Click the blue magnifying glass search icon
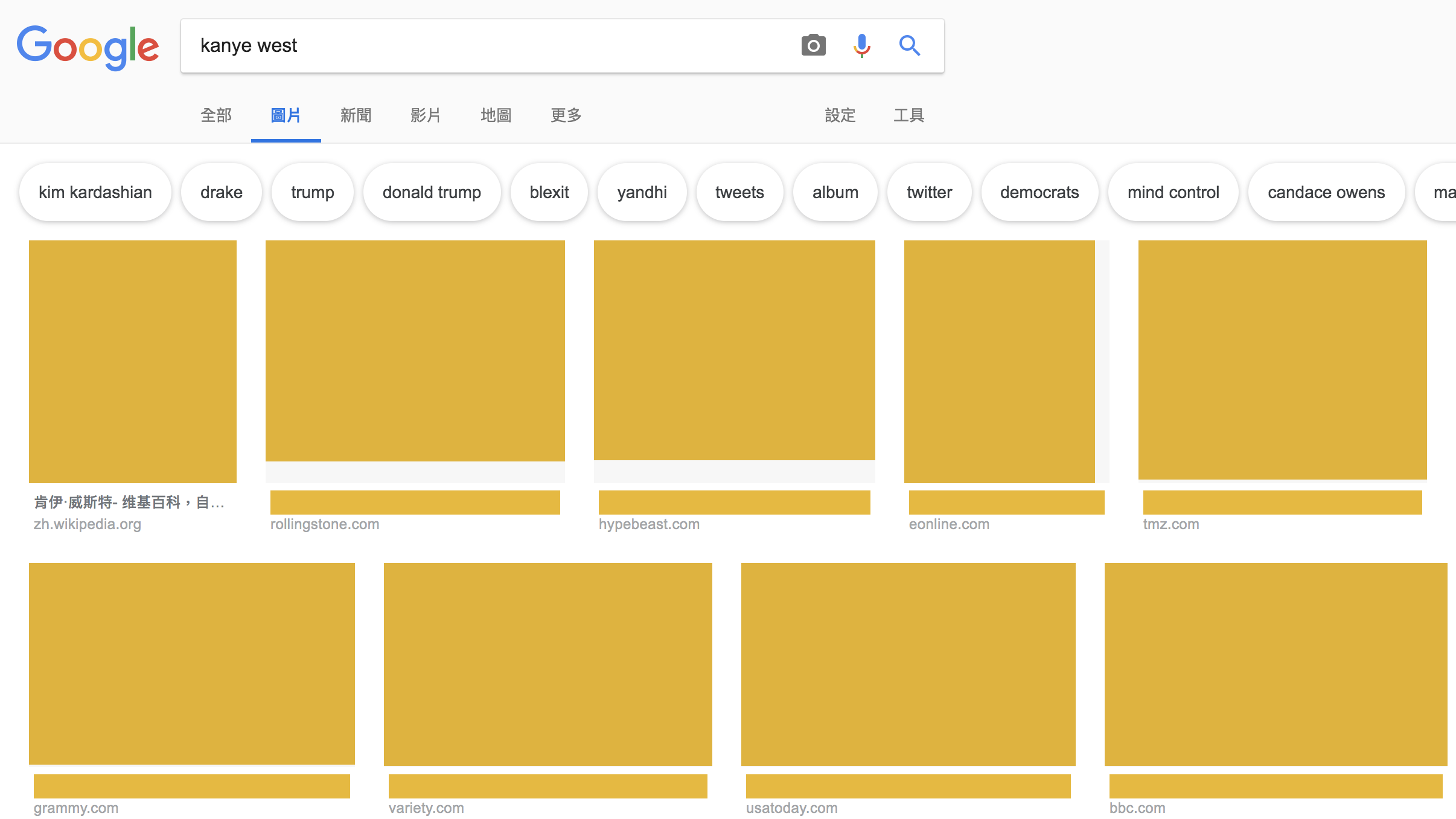This screenshot has width=1456, height=819. pyautogui.click(x=909, y=46)
